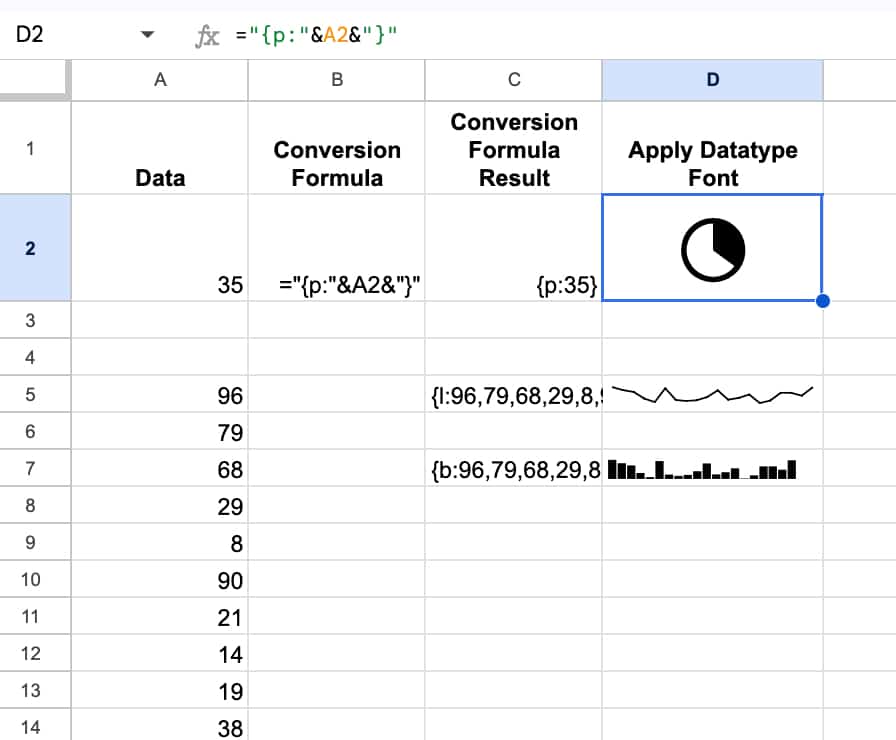Select row 11 header
This screenshot has height=740, width=896.
(35, 616)
